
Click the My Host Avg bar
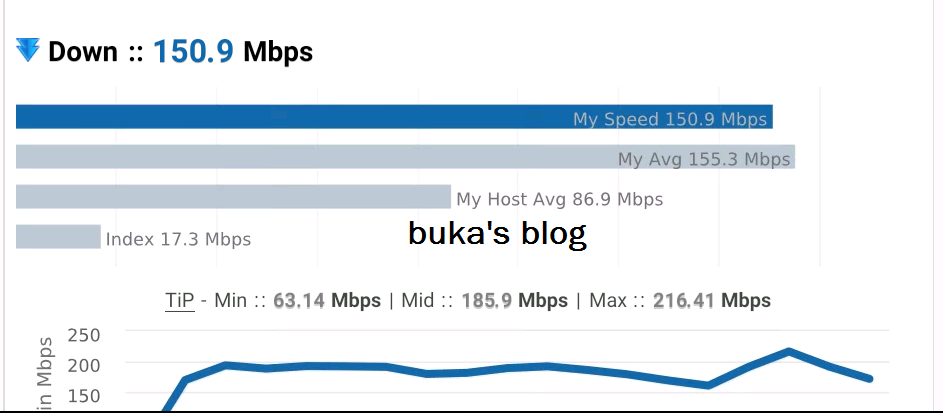(233, 197)
